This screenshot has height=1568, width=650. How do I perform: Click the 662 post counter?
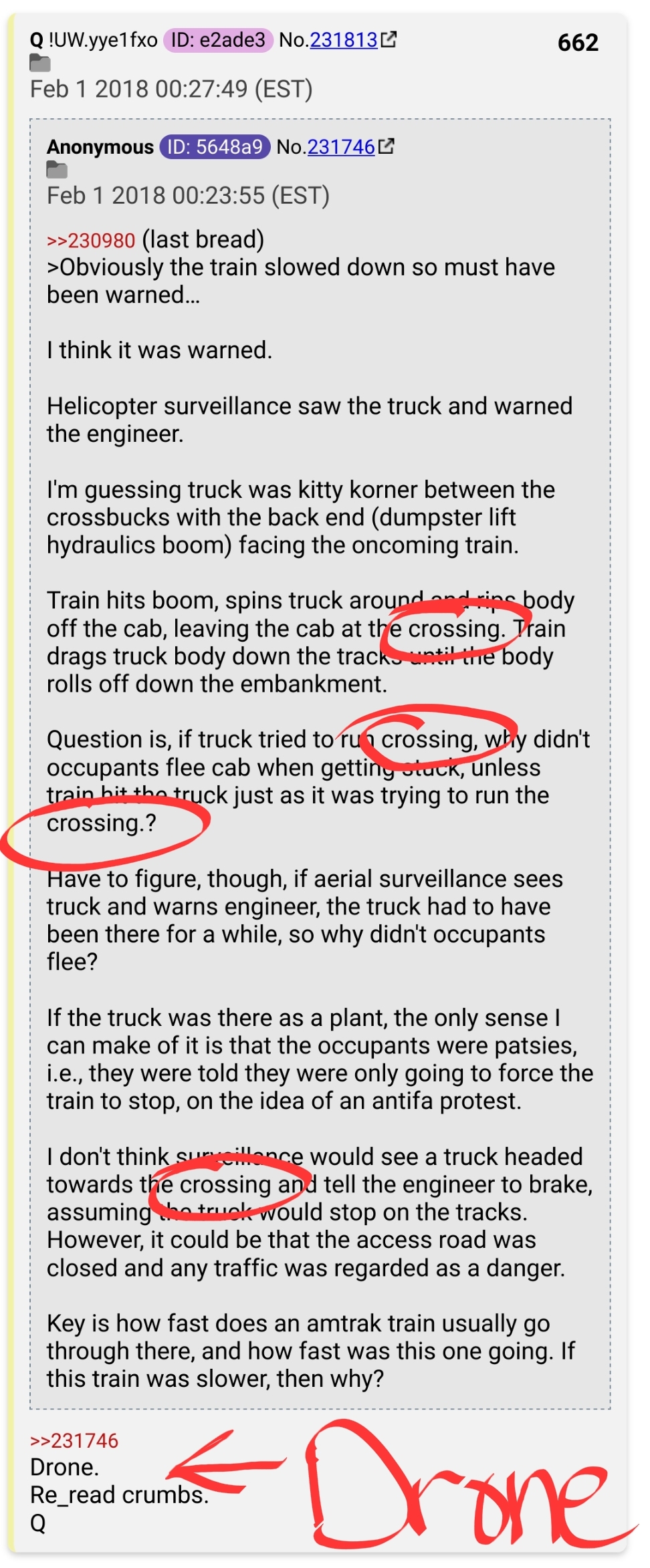click(x=578, y=43)
